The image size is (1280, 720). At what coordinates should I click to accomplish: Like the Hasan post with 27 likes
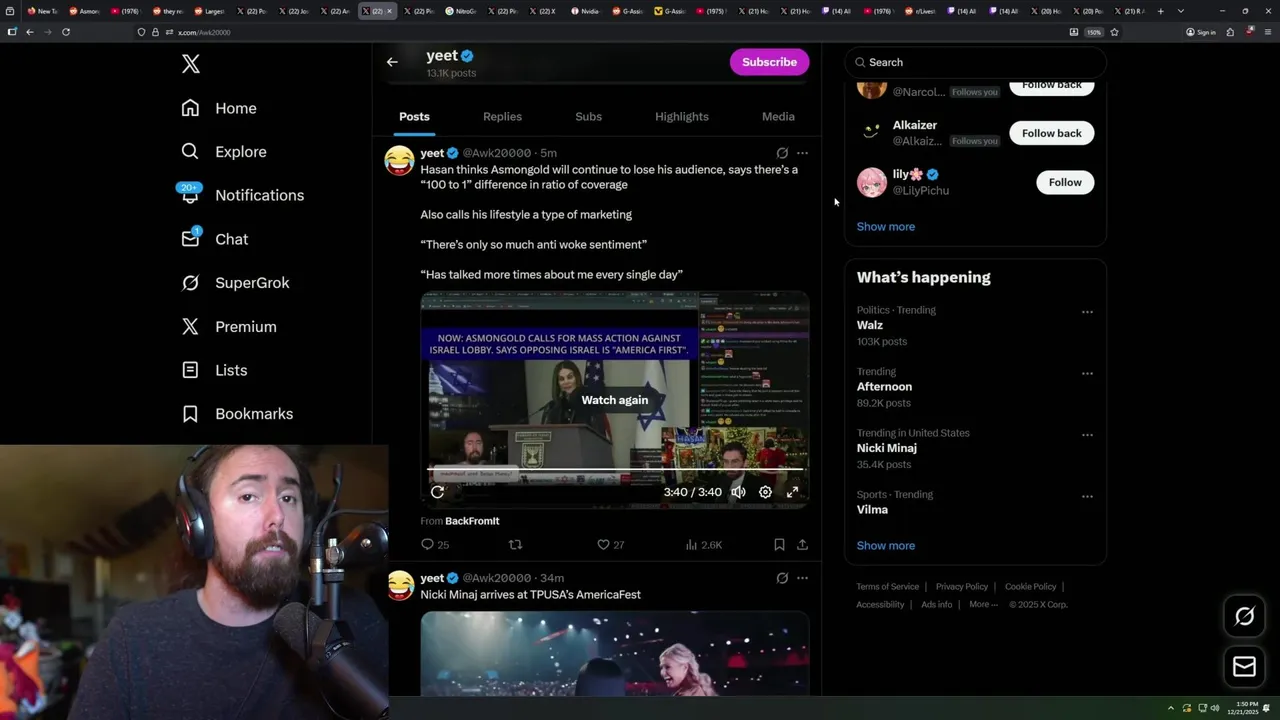tap(610, 545)
